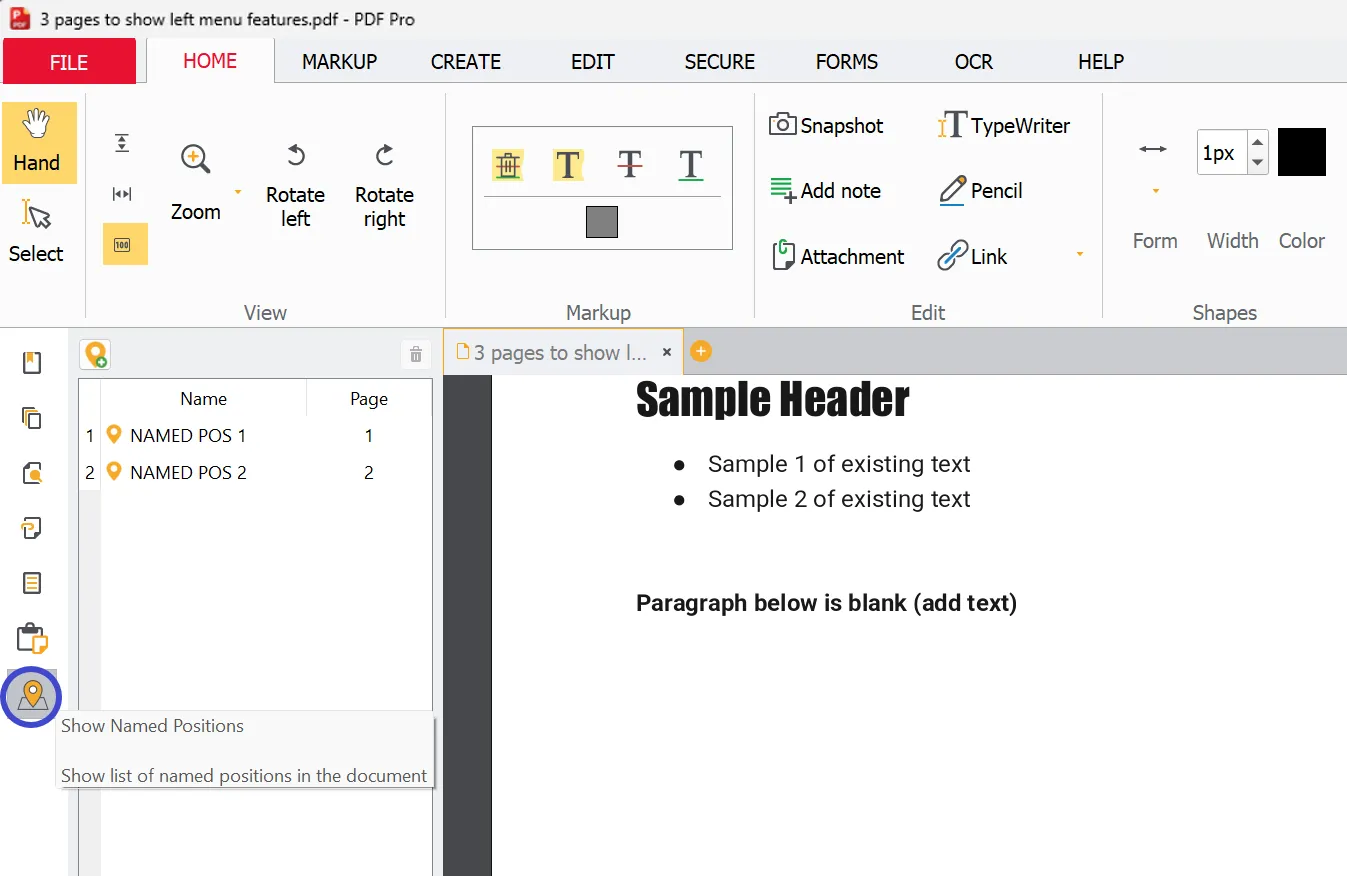Expand the Edit group dropdown arrow
The height and width of the screenshot is (876, 1347).
[1080, 255]
